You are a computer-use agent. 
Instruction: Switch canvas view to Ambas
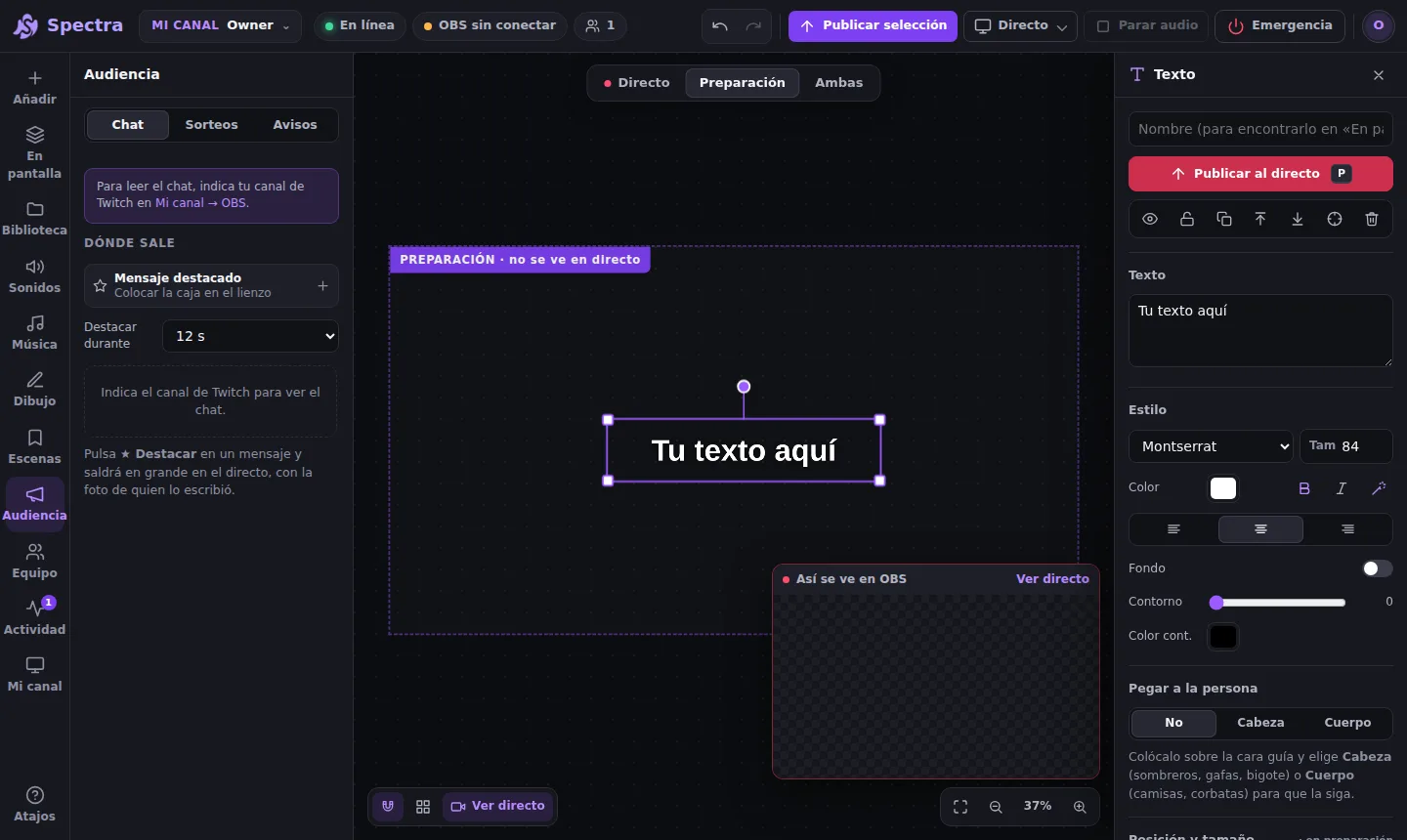point(838,83)
